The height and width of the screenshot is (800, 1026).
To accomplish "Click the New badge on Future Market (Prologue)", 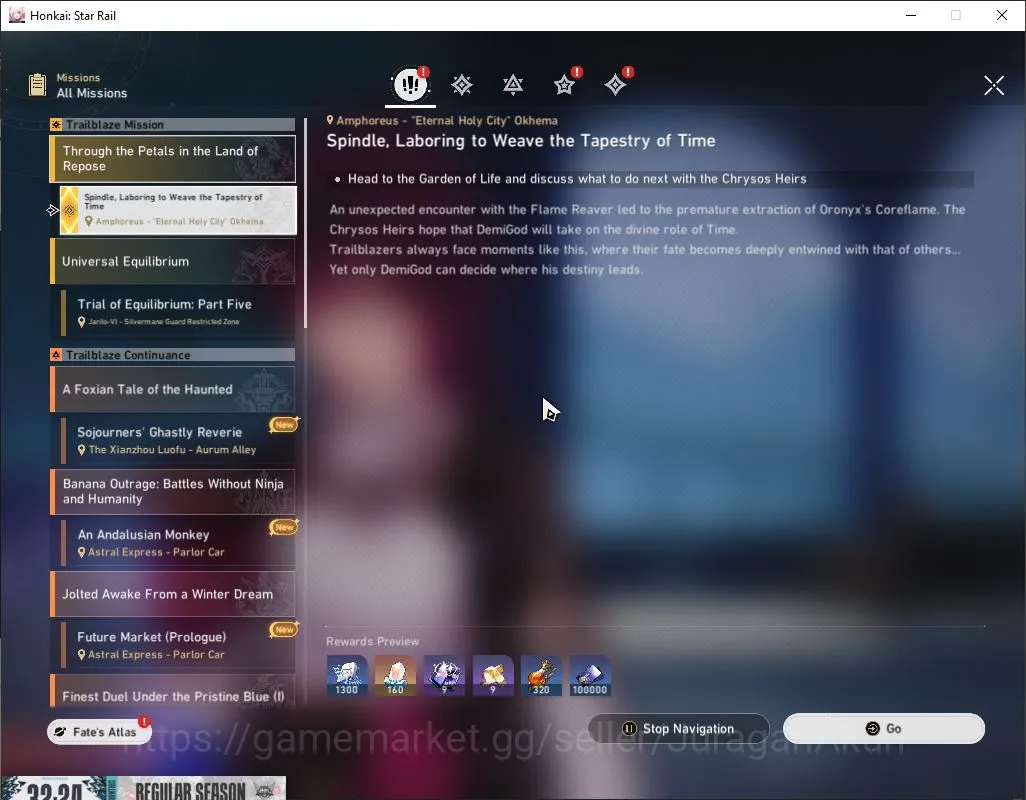I will (284, 629).
